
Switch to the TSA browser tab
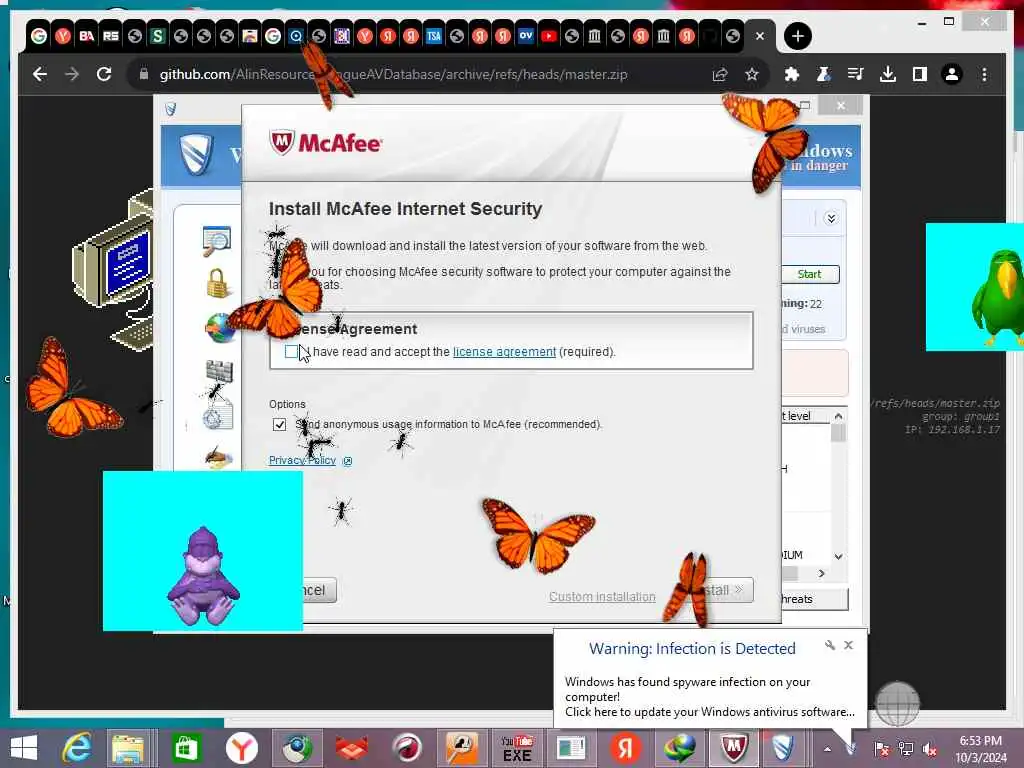click(434, 36)
